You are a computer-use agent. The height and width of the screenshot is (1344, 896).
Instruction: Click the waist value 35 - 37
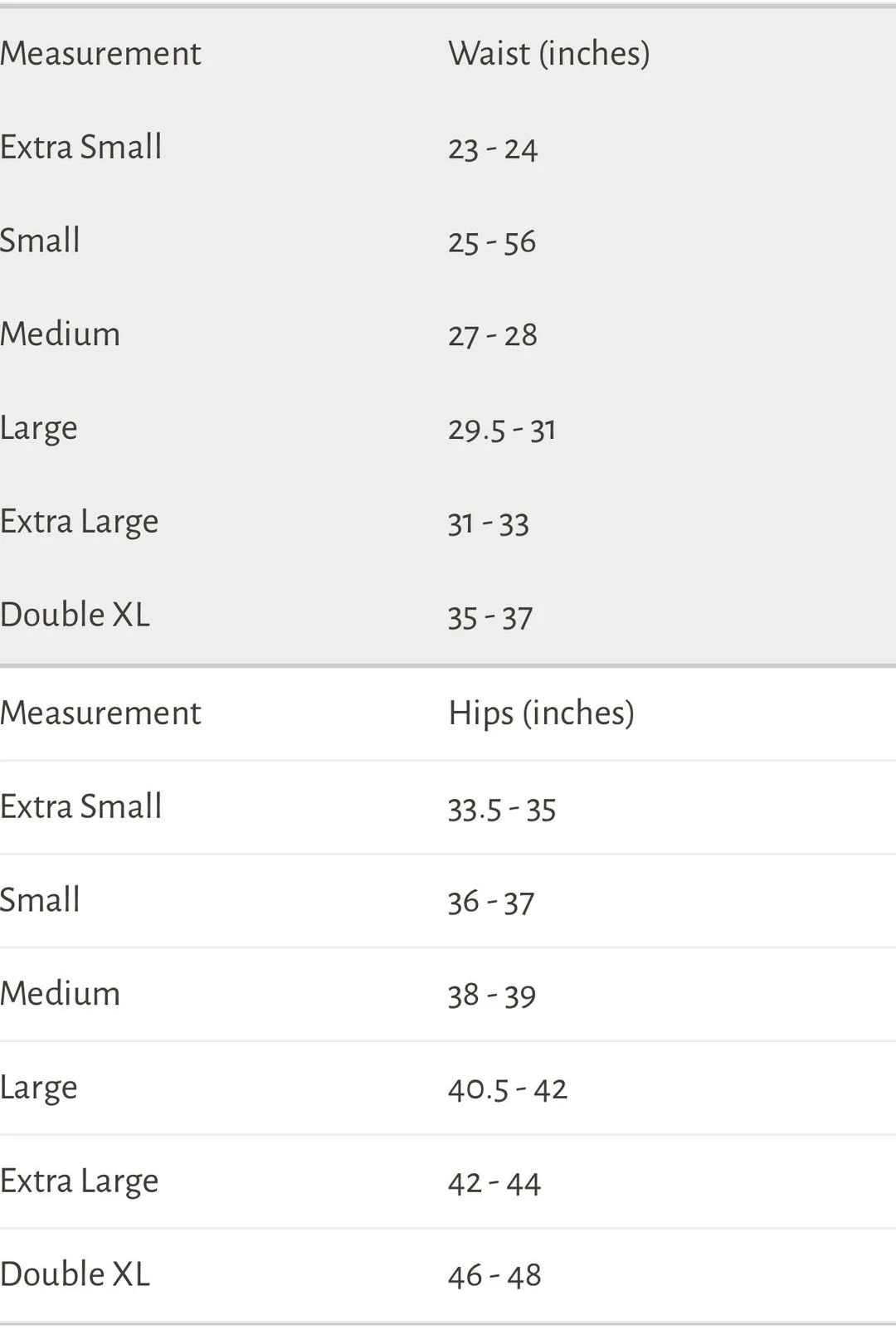tap(490, 617)
